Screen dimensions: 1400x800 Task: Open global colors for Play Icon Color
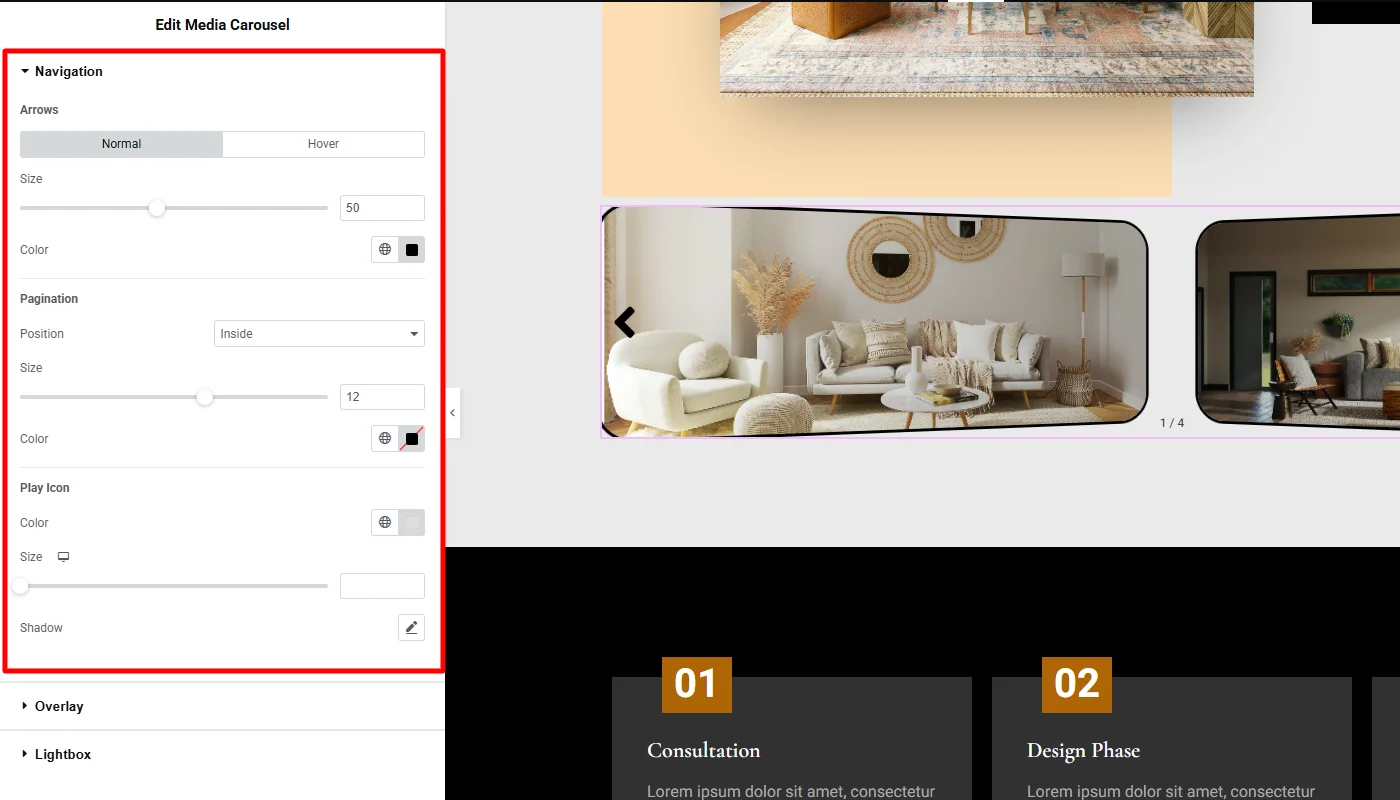(385, 523)
